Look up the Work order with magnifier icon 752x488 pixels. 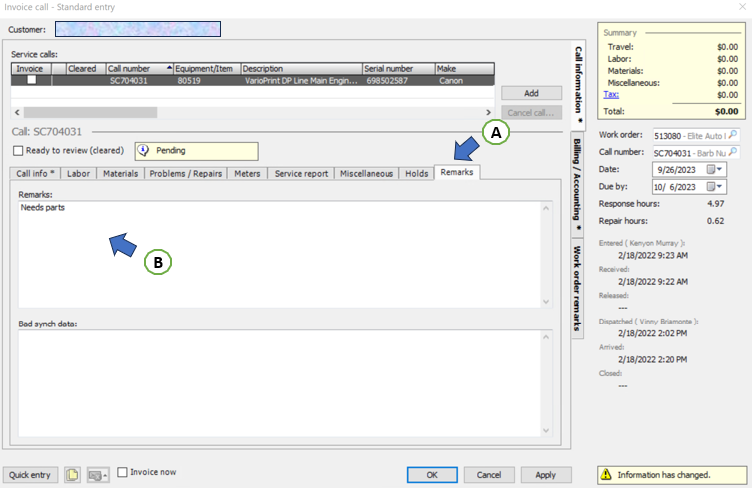pos(732,135)
